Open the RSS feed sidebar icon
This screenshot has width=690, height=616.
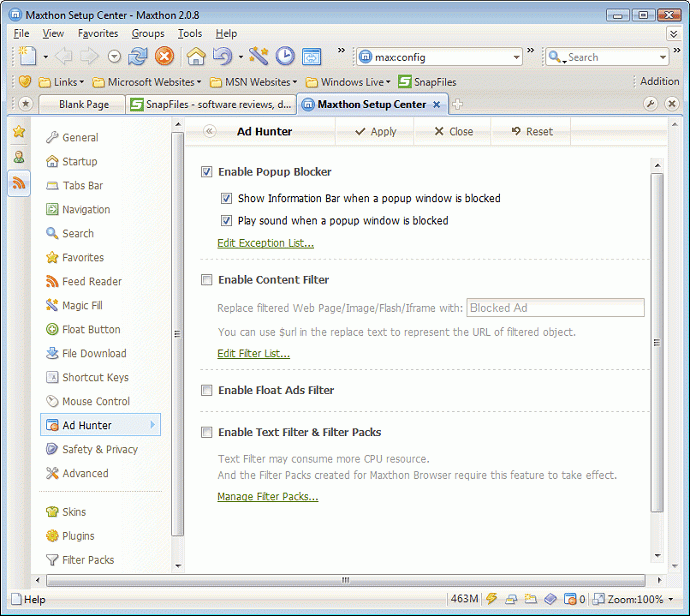[19, 183]
